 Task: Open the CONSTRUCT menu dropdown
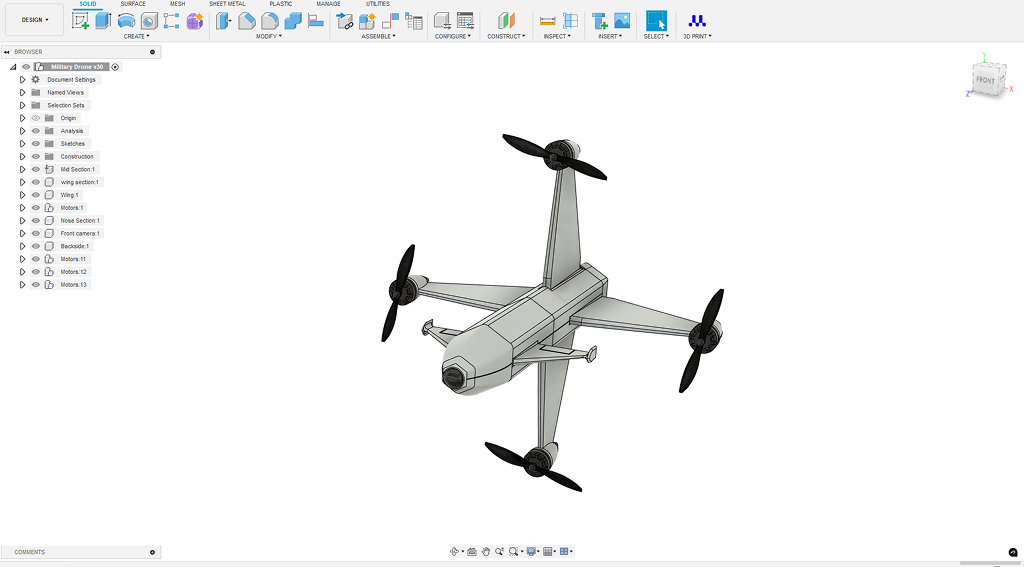(x=506, y=37)
